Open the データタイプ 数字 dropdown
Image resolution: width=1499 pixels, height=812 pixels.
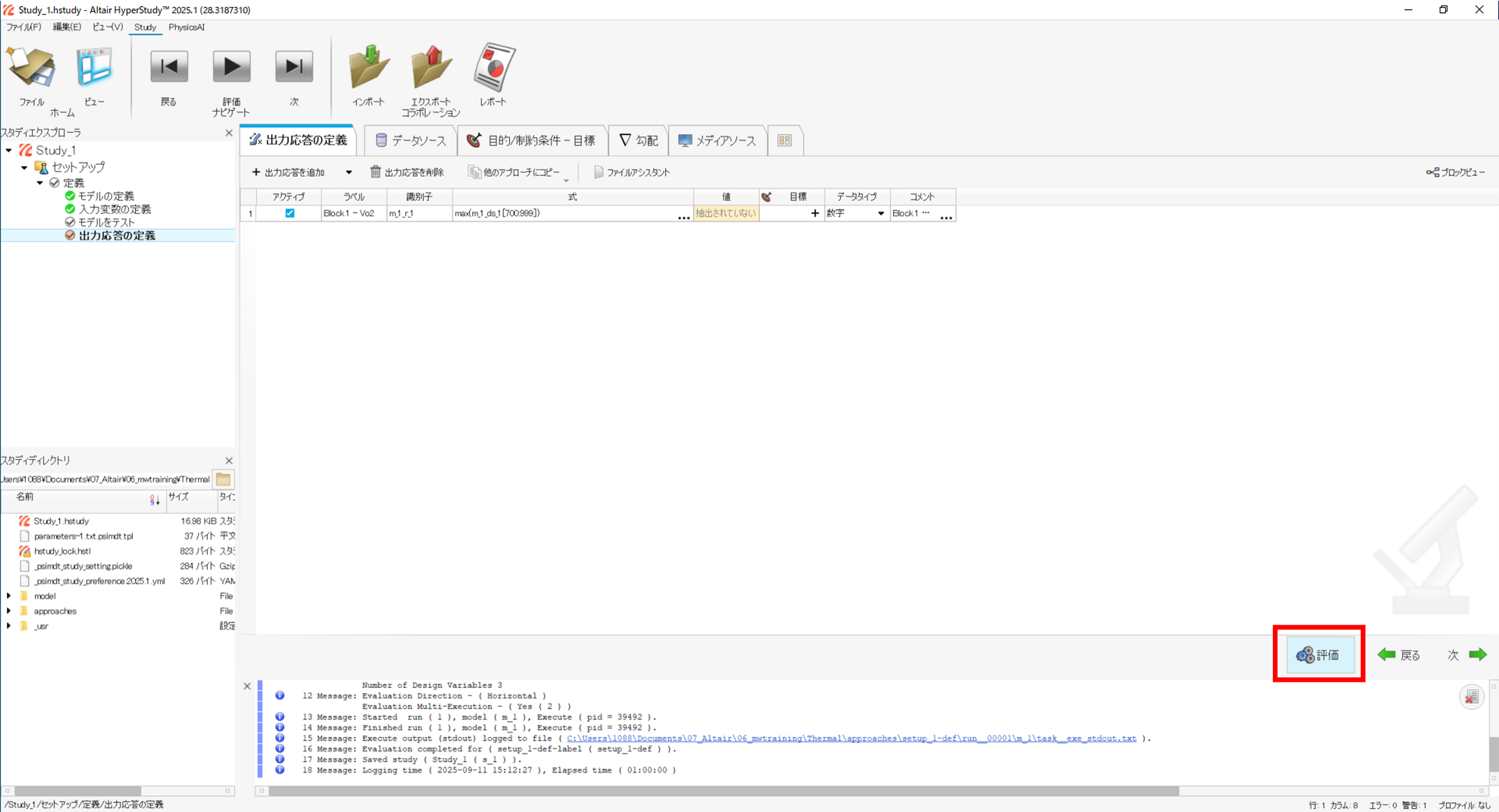[x=880, y=214]
